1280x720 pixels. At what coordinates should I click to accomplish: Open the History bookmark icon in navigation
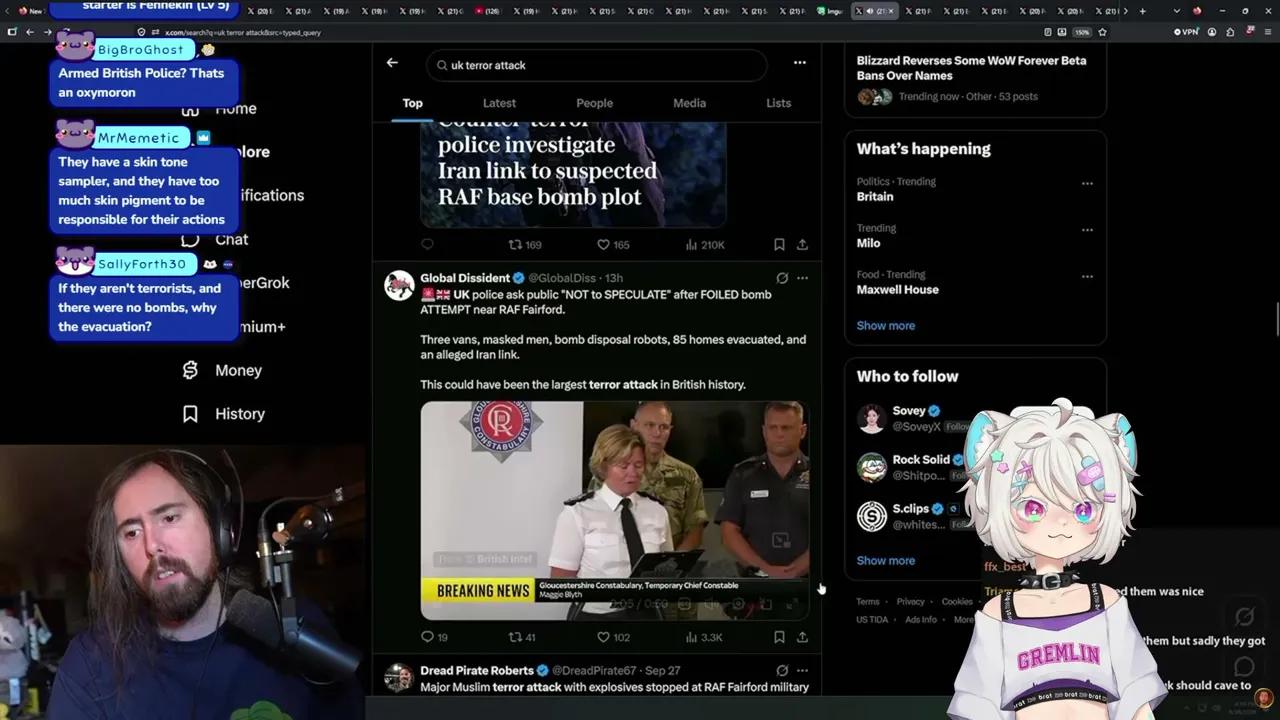coord(190,413)
